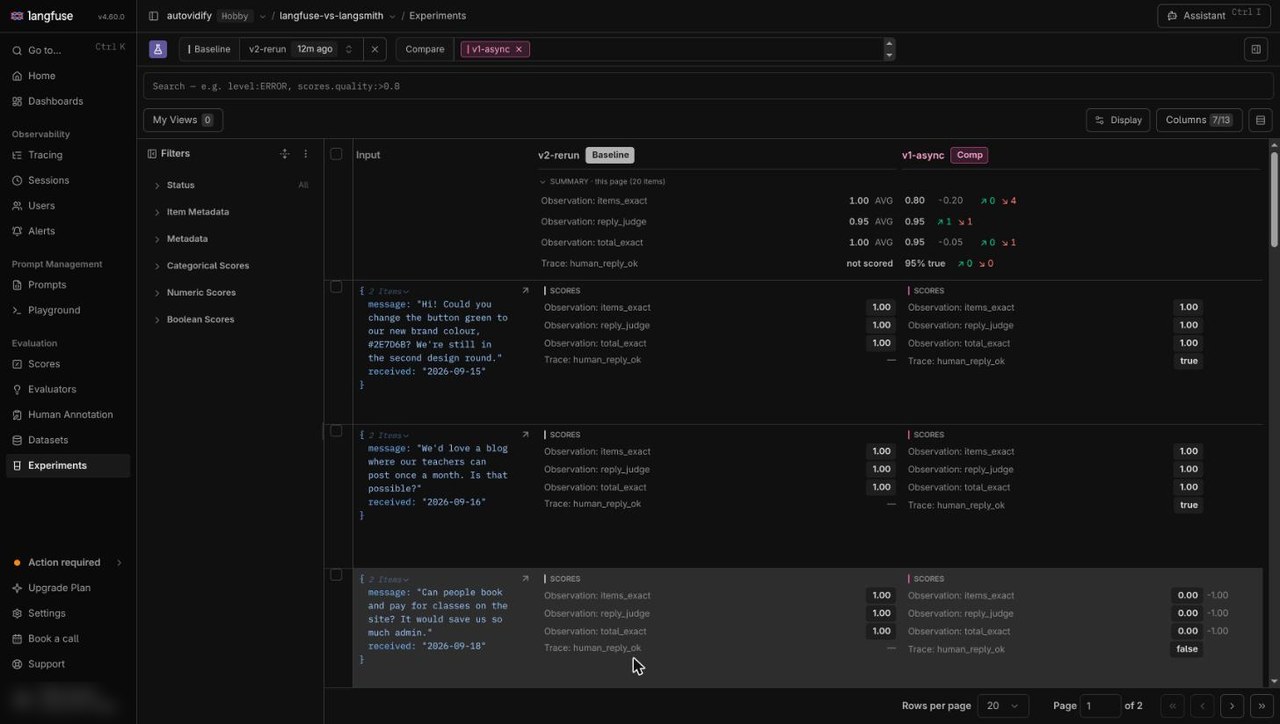The width and height of the screenshot is (1280, 724).
Task: Open the Go to... command search
Action: pyautogui.click(x=68, y=50)
